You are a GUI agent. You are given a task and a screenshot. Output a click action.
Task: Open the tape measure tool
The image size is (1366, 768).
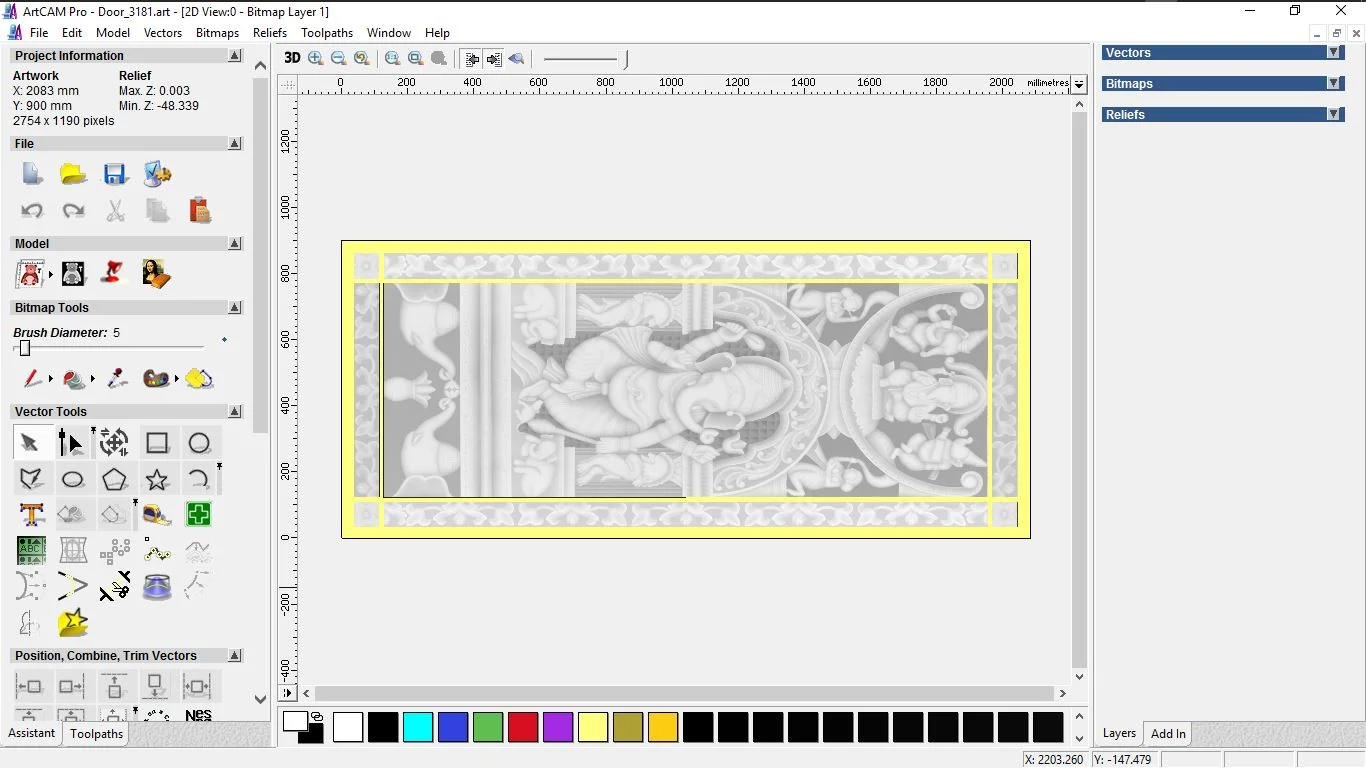[157, 515]
